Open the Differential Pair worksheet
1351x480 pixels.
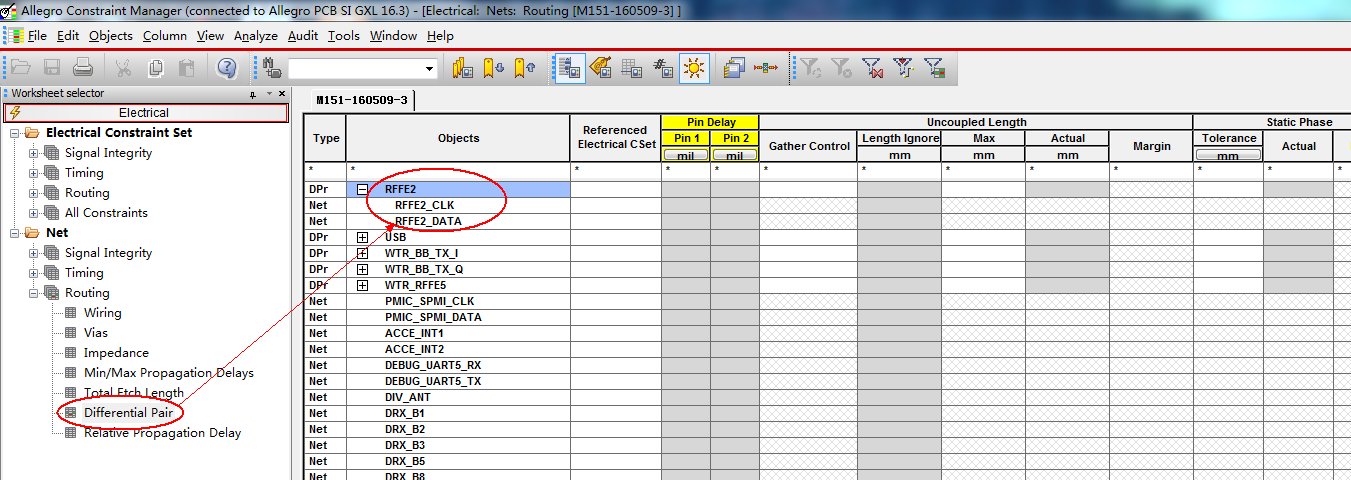(129, 412)
